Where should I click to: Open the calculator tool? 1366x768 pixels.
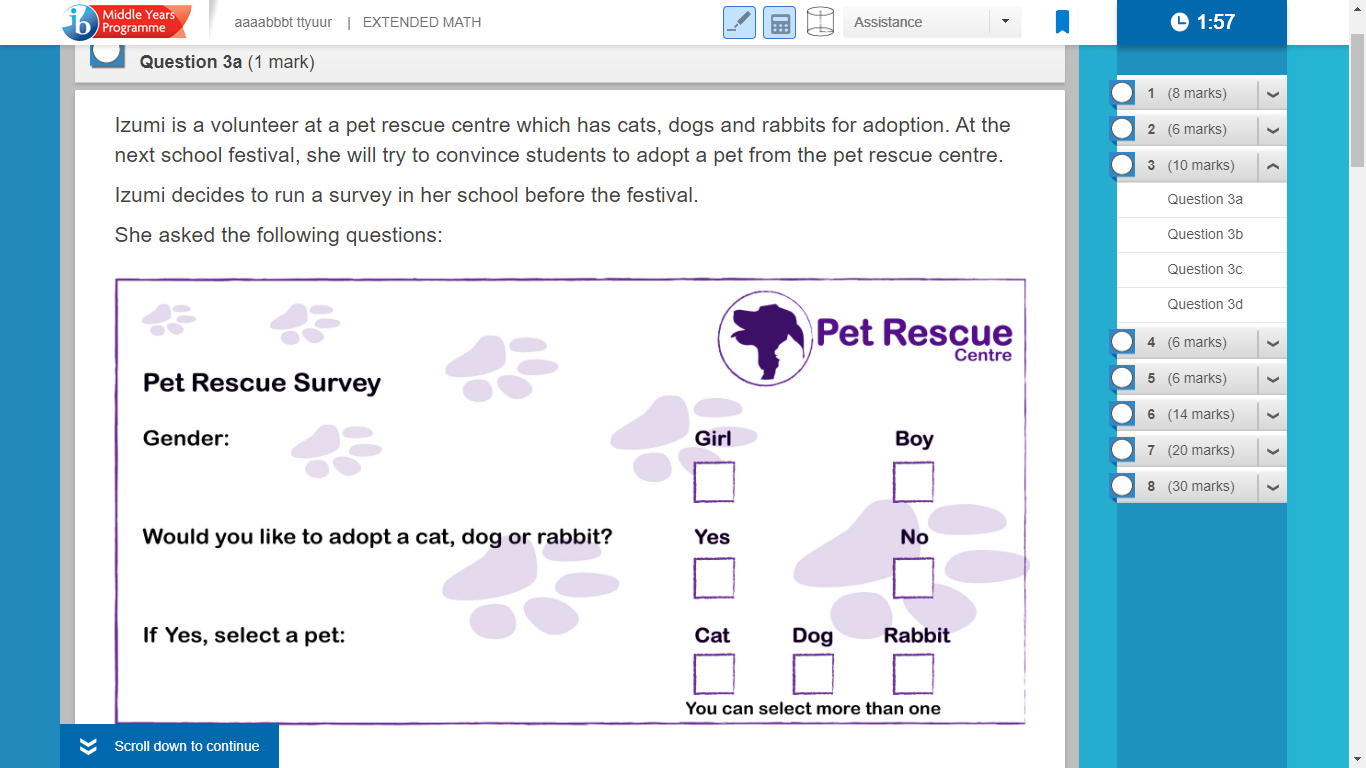(x=779, y=22)
